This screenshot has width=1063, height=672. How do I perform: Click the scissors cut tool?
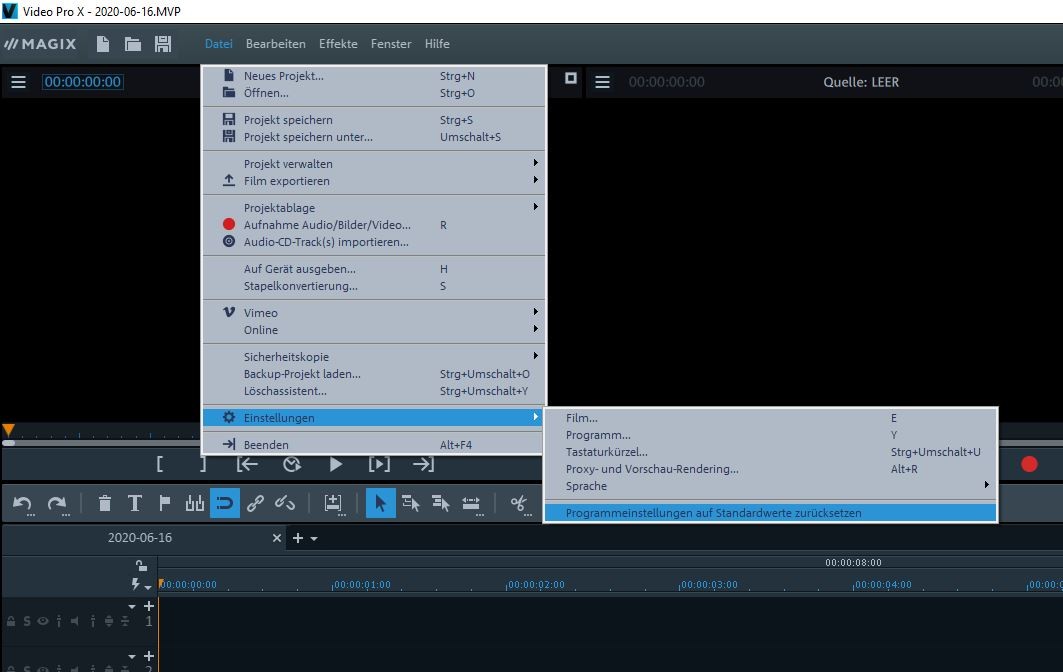click(519, 503)
